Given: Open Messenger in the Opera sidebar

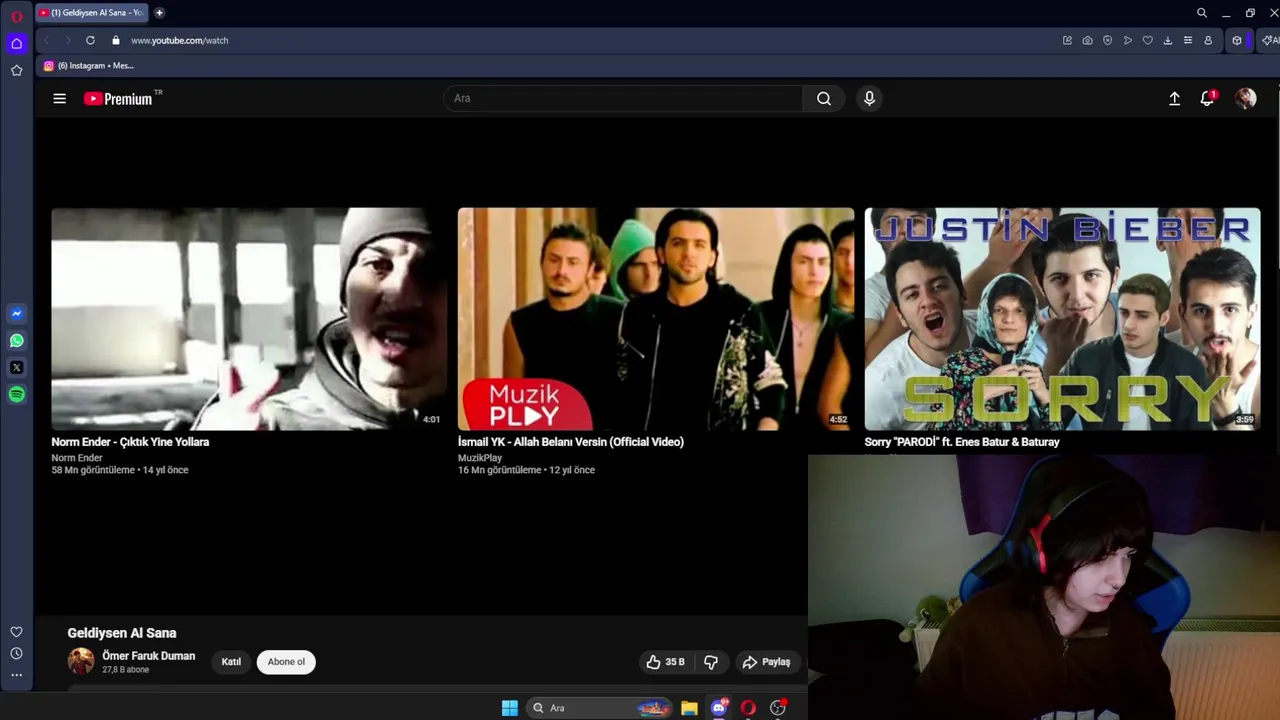Looking at the screenshot, I should (16, 314).
